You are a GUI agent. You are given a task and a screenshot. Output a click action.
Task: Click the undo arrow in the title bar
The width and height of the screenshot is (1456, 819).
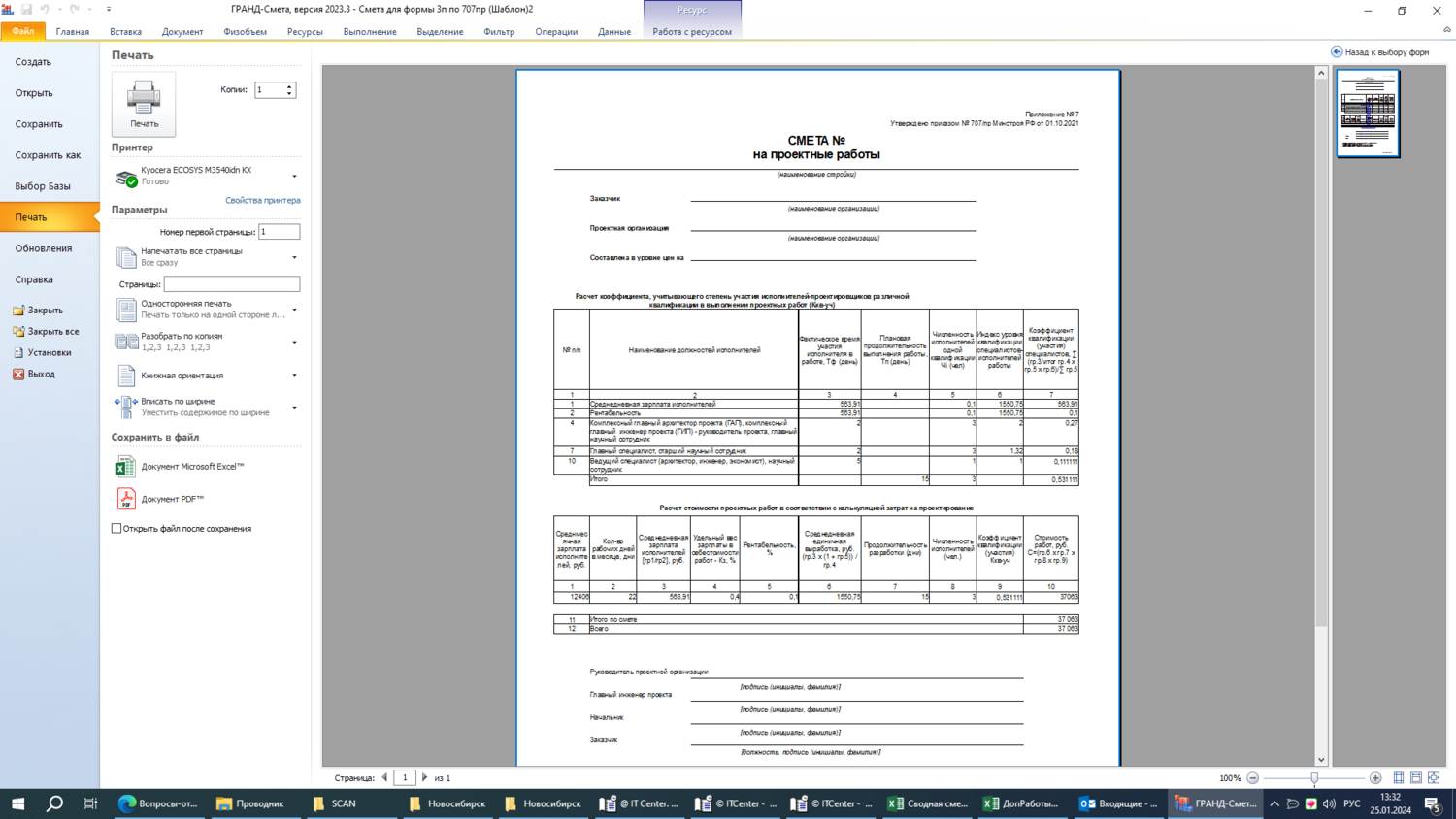44,9
